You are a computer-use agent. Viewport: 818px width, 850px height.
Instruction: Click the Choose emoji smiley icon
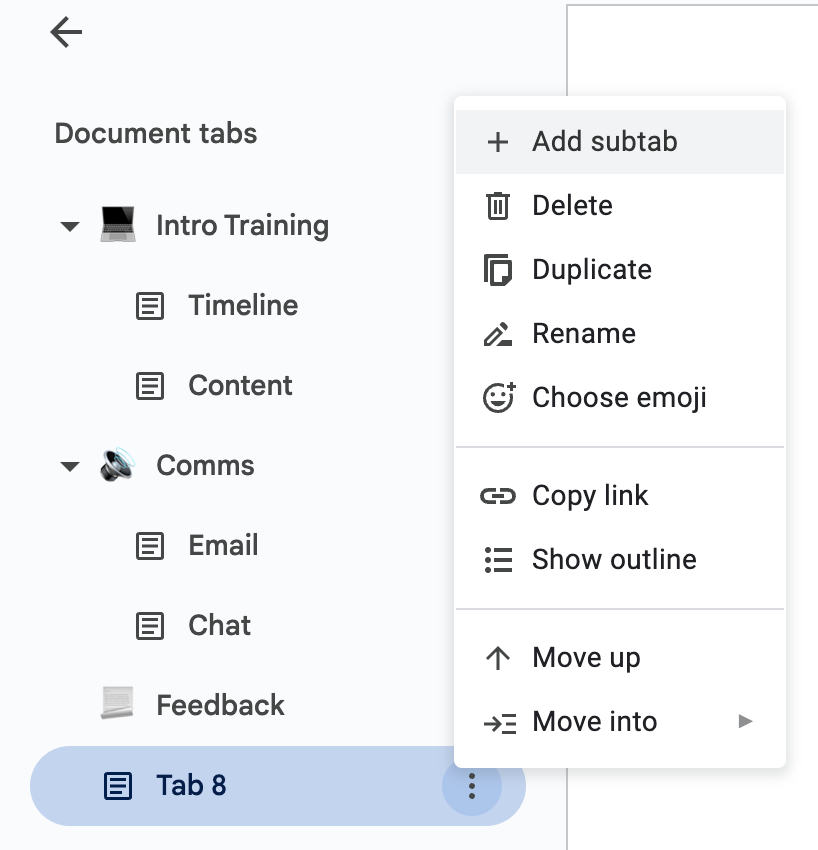click(x=497, y=397)
